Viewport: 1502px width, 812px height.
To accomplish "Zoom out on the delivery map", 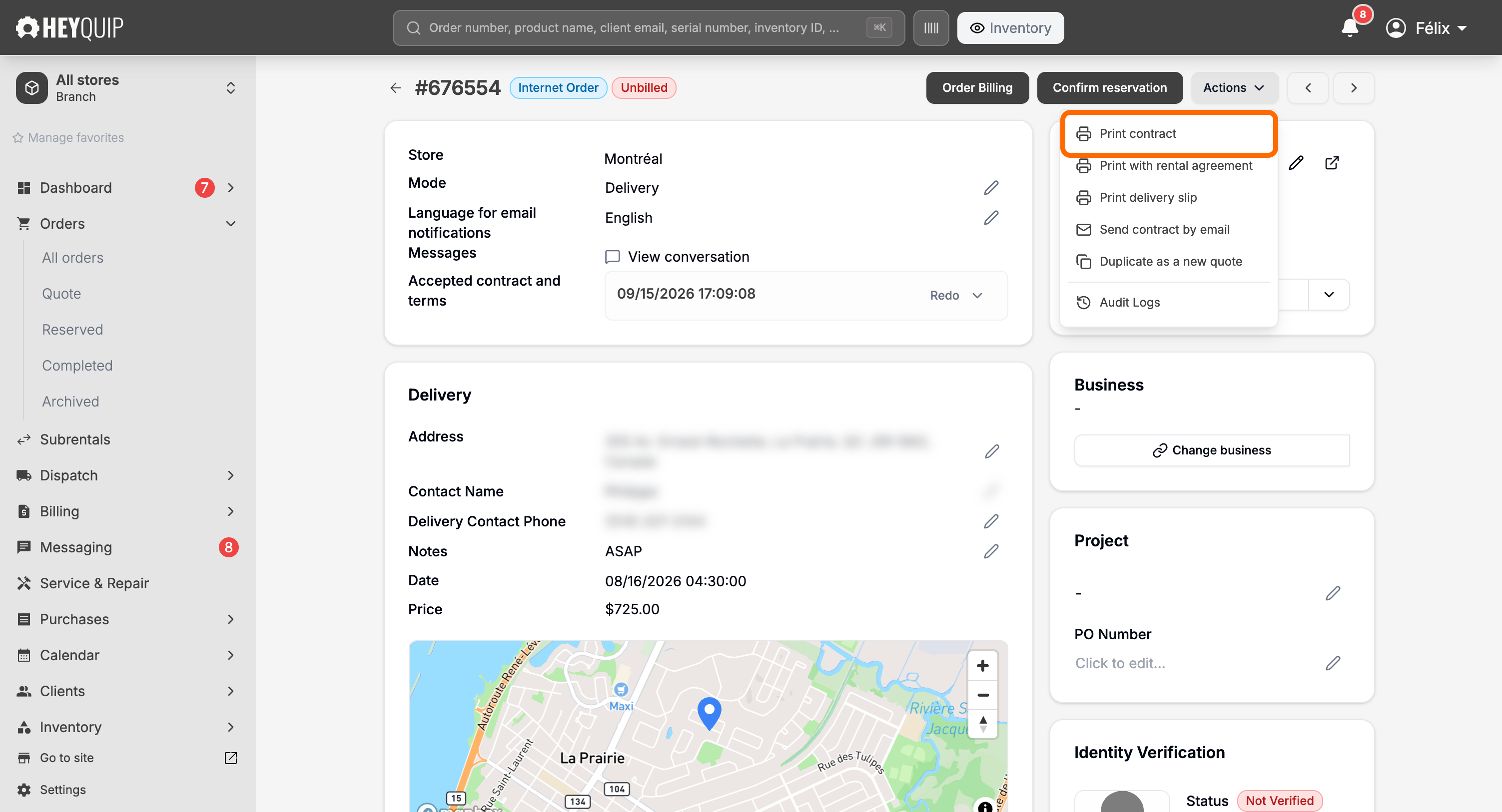I will click(982, 695).
